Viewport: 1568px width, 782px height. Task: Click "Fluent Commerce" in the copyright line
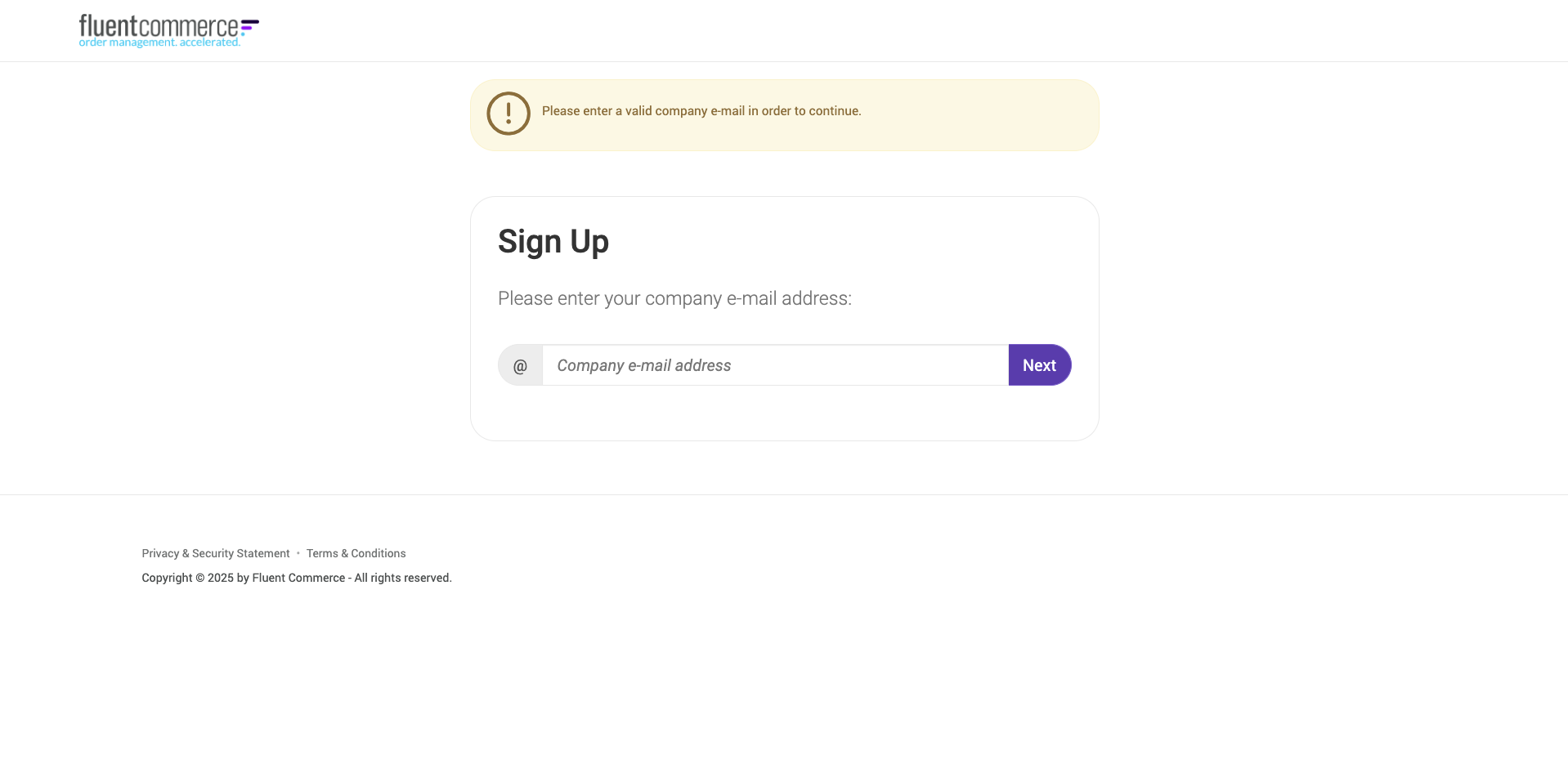pyautogui.click(x=298, y=578)
